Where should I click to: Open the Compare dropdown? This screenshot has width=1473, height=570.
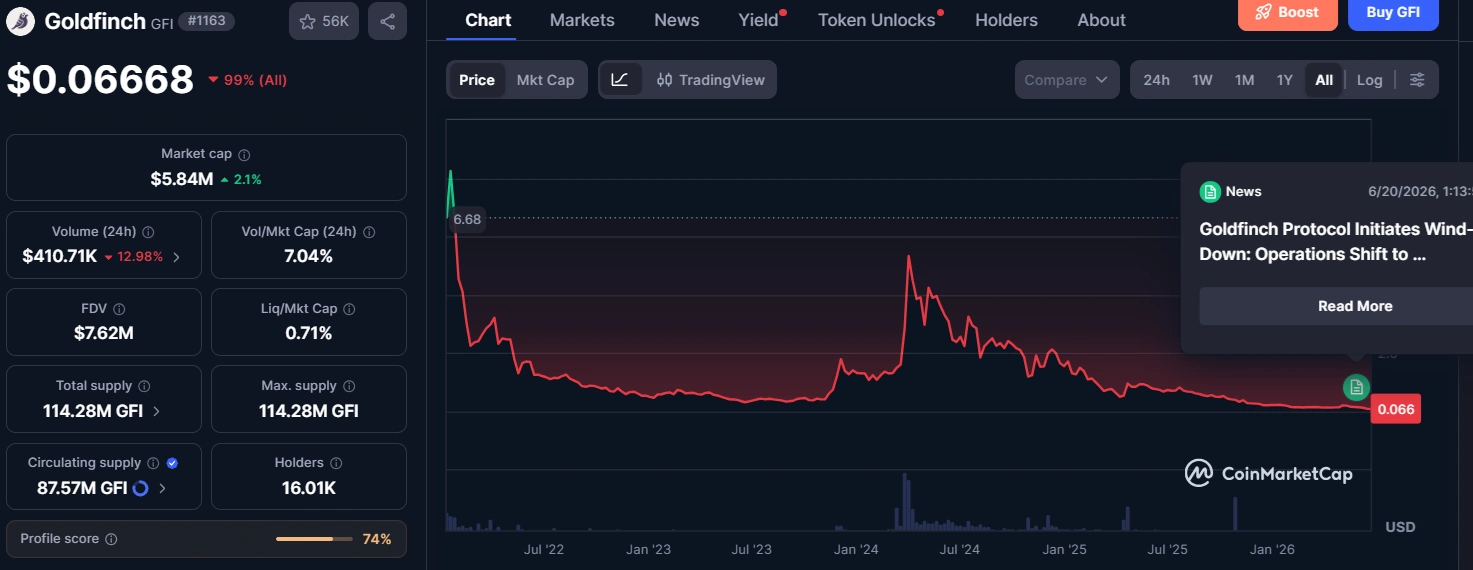pyautogui.click(x=1067, y=80)
